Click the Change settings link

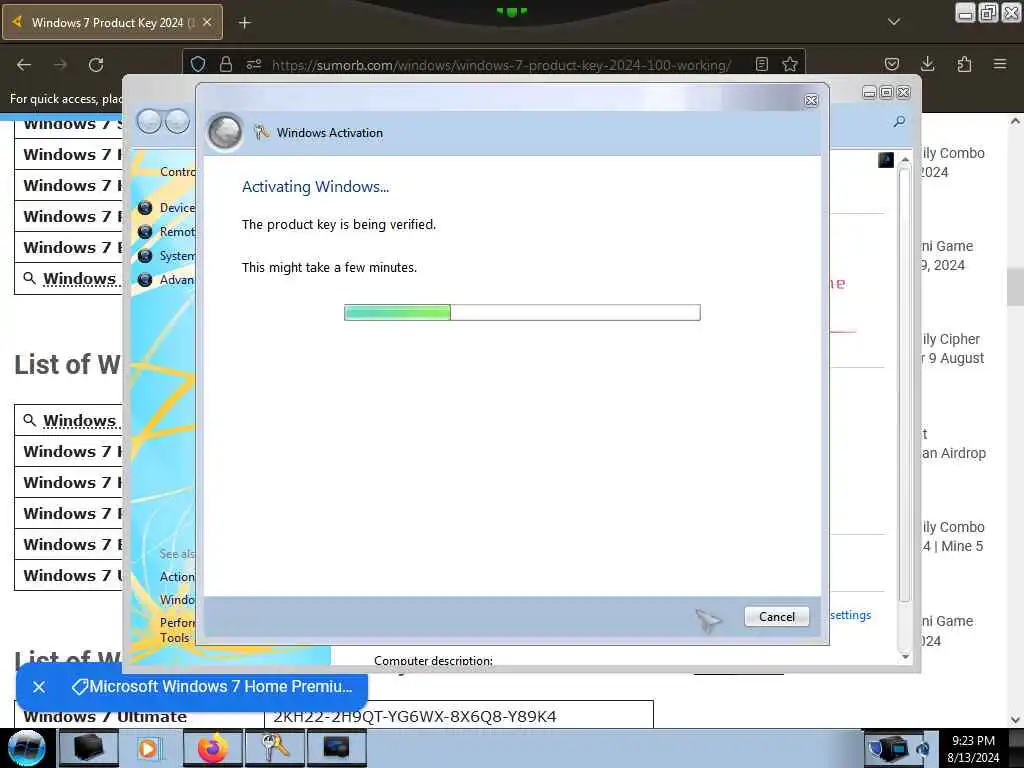pos(850,615)
